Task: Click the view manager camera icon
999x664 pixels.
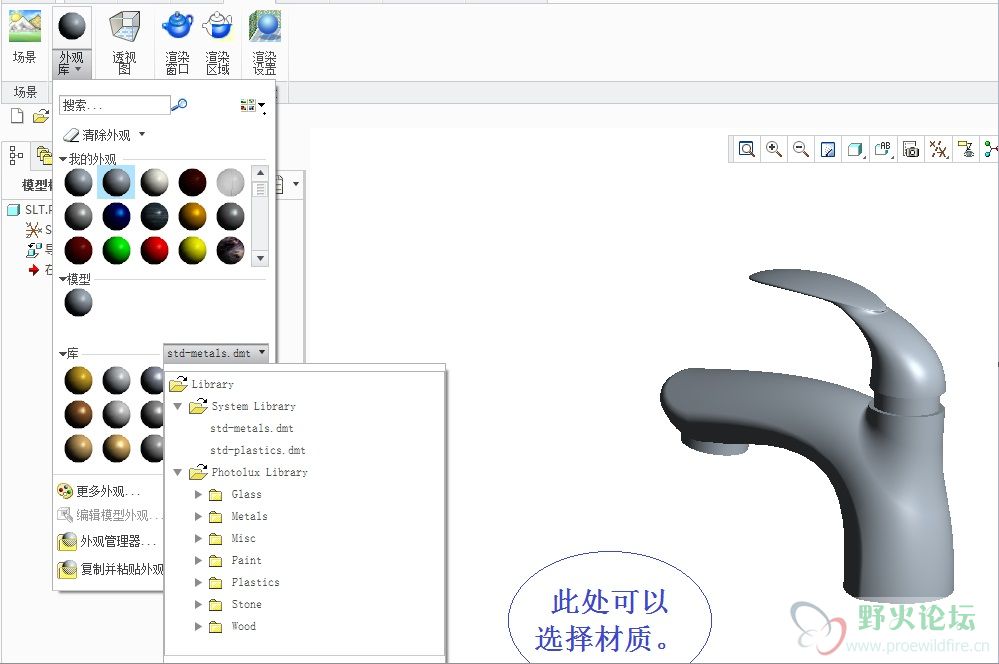Action: click(911, 150)
